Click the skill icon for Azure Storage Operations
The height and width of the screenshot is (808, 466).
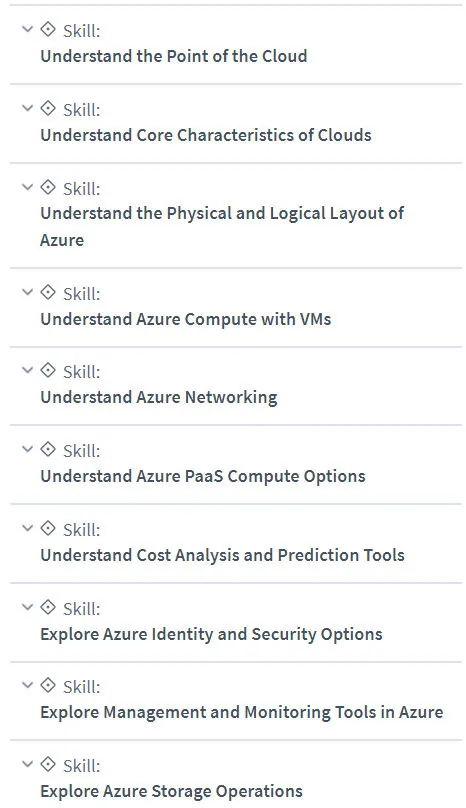click(x=48, y=764)
